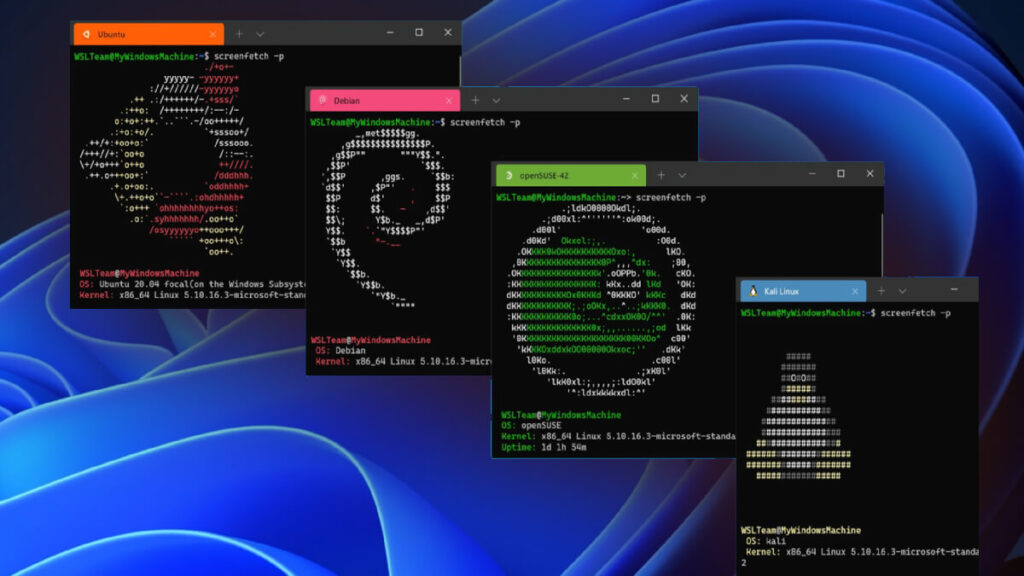Open profile dropdown in Debian window
Image resolution: width=1024 pixels, height=576 pixels.
pos(496,101)
